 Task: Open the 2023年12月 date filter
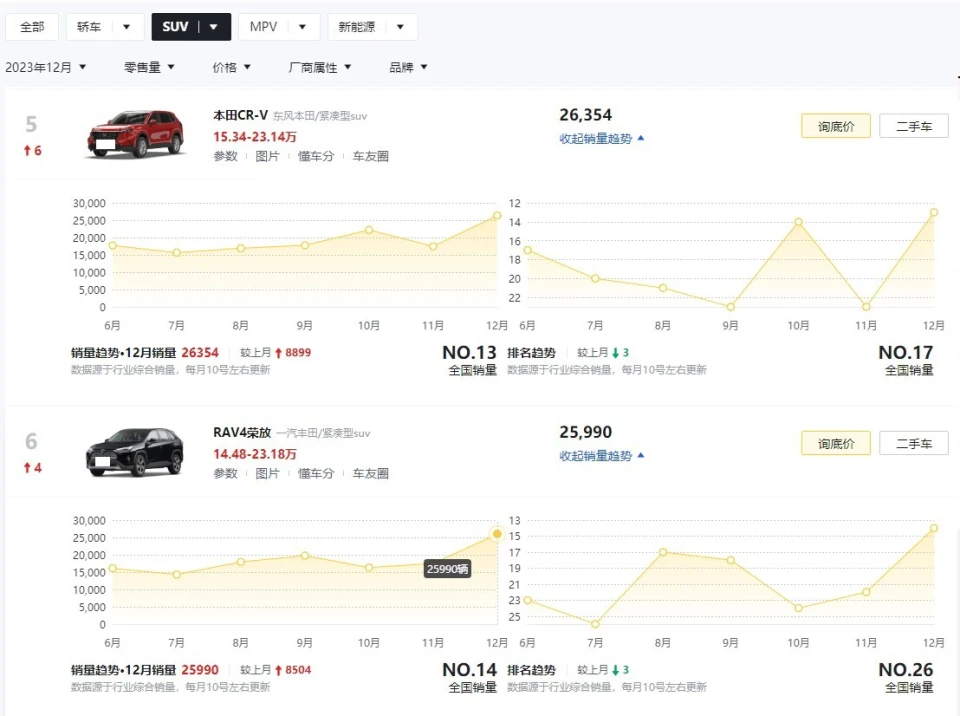(x=46, y=67)
